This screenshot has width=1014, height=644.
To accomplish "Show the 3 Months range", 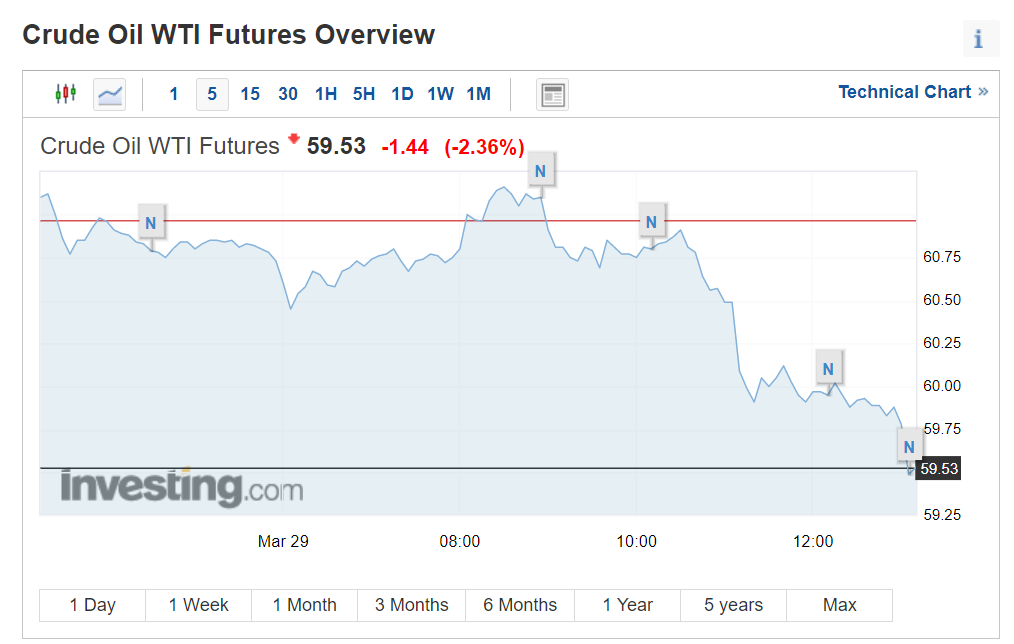I will click(x=412, y=605).
